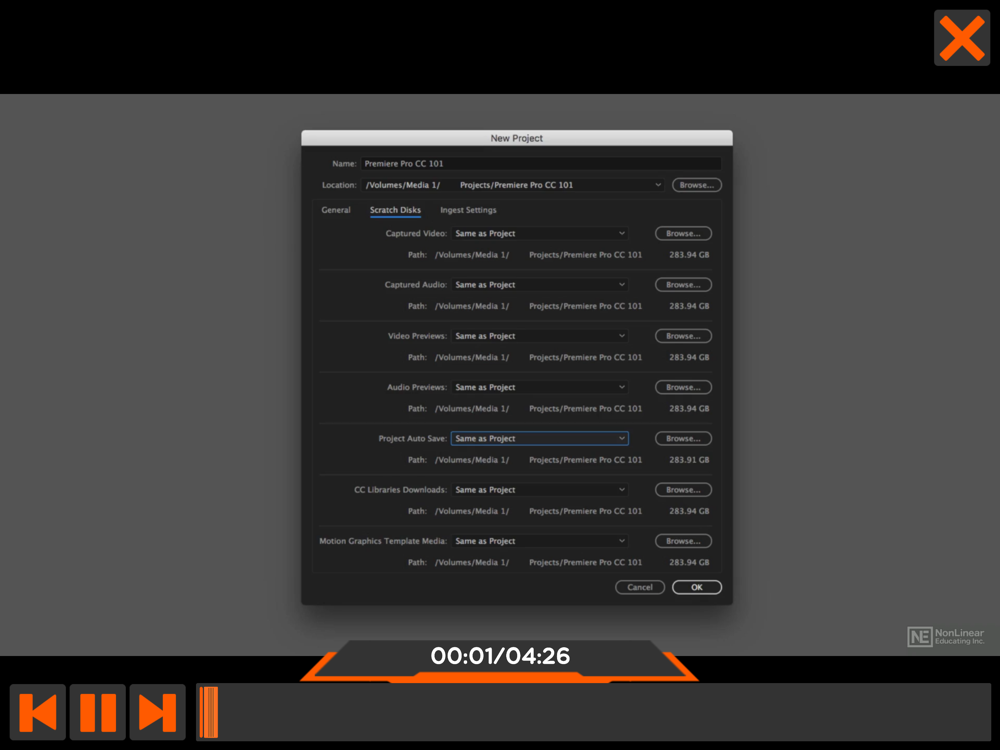Cancel the New Project dialog
The image size is (1000, 750).
(x=640, y=587)
